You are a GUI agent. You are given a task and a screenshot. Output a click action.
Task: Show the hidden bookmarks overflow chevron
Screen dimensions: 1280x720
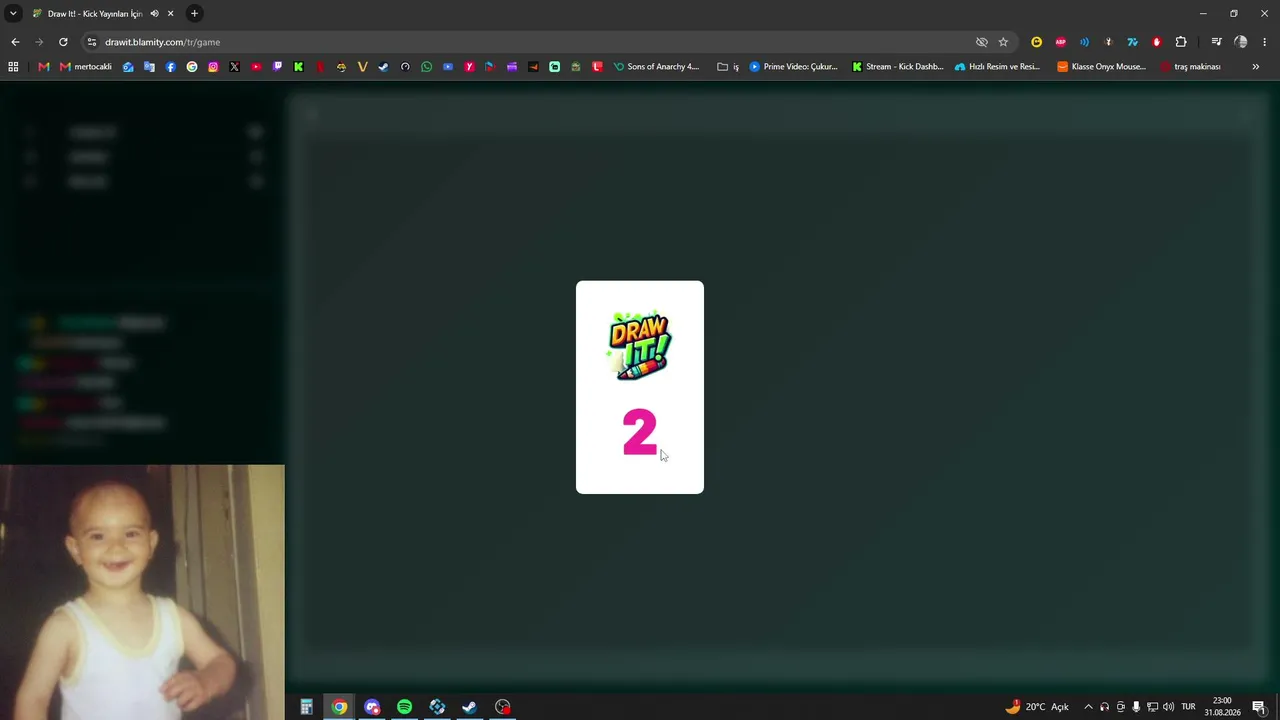pos(1255,67)
